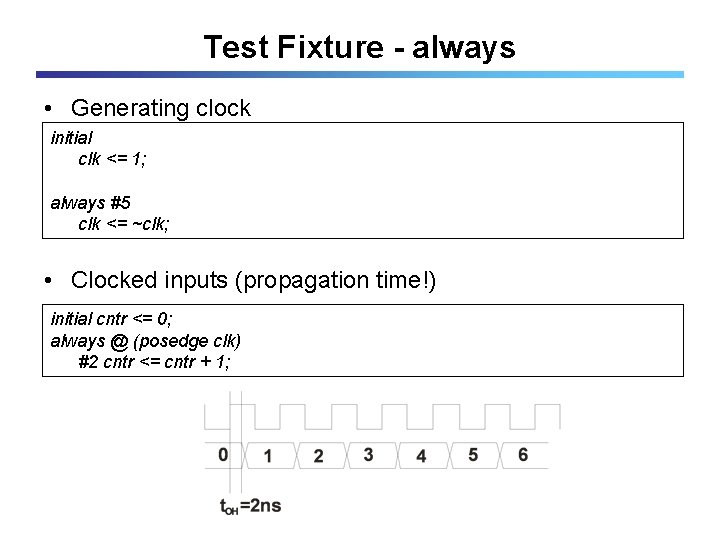Click the counter value 3 in waveform
This screenshot has width=720, height=540.
tap(368, 455)
